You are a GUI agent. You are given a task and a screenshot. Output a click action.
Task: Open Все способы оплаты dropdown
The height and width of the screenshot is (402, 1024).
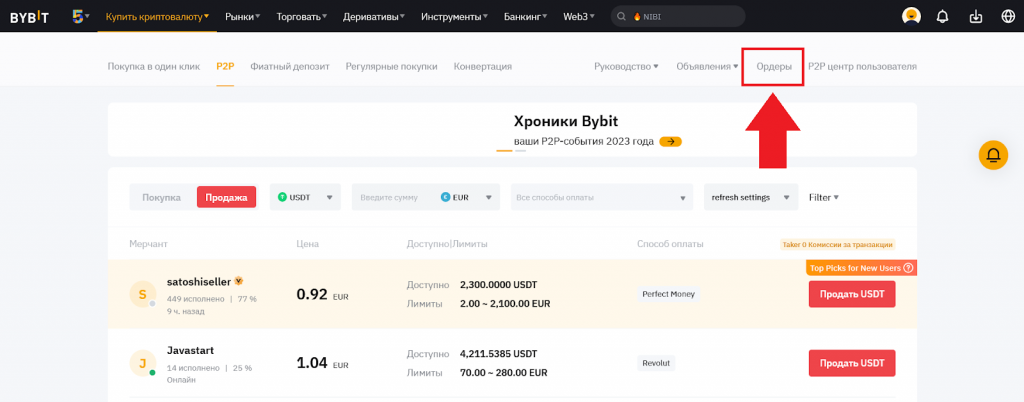[601, 197]
